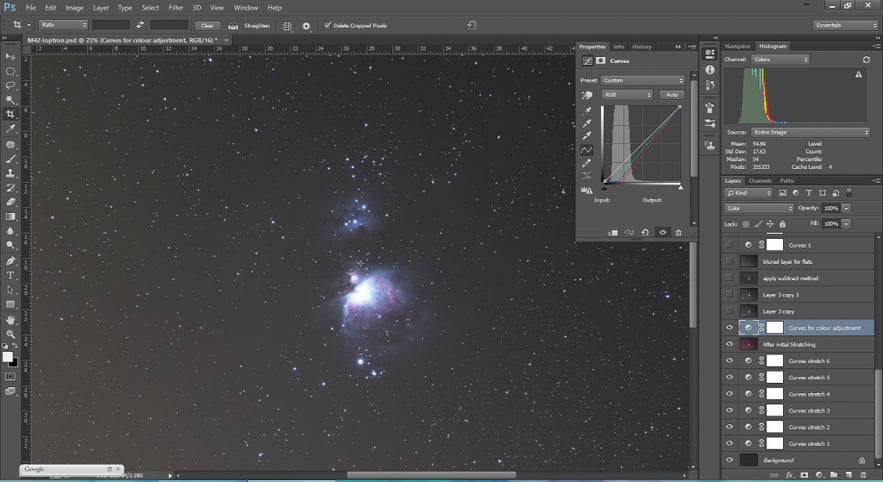
Task: Open histogram Channel Colors dropdown
Action: coord(780,59)
